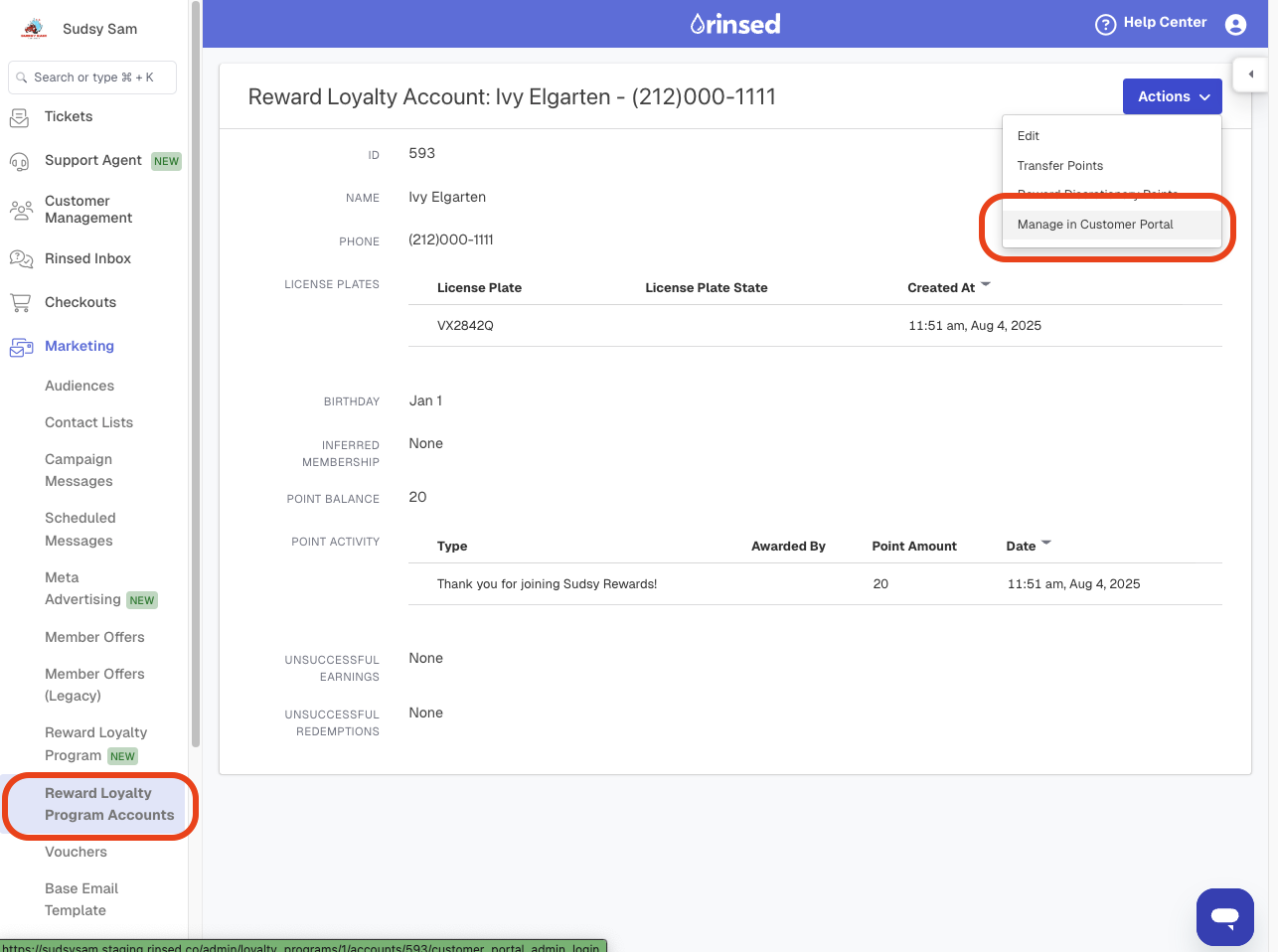Open the user profile avatar icon
The width and height of the screenshot is (1278, 952).
(1235, 24)
